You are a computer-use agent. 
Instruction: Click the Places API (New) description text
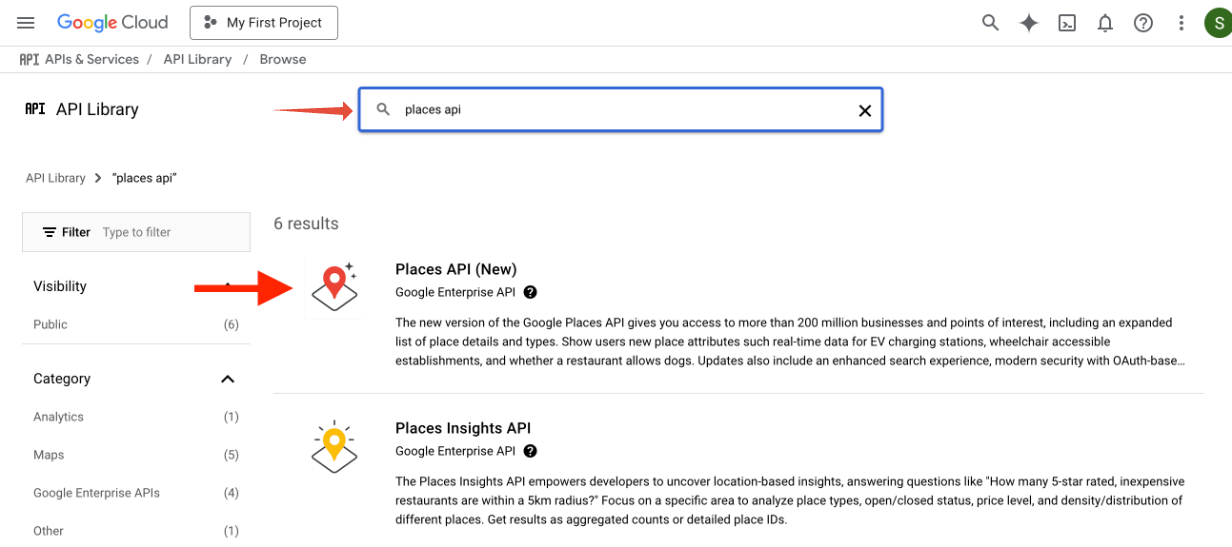[791, 341]
